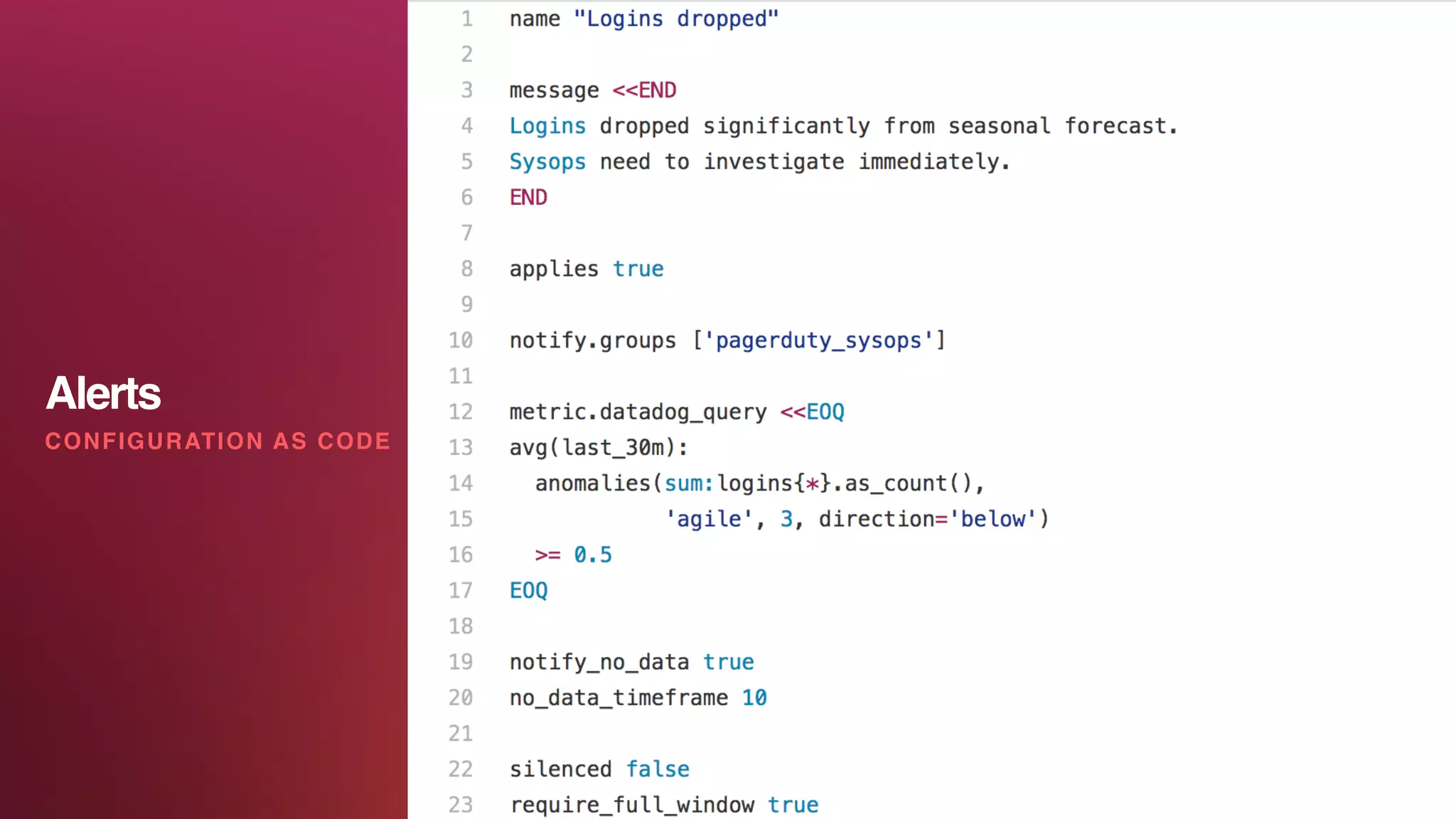Click line number 16 in the gutter
The image size is (1456, 819).
[460, 555]
